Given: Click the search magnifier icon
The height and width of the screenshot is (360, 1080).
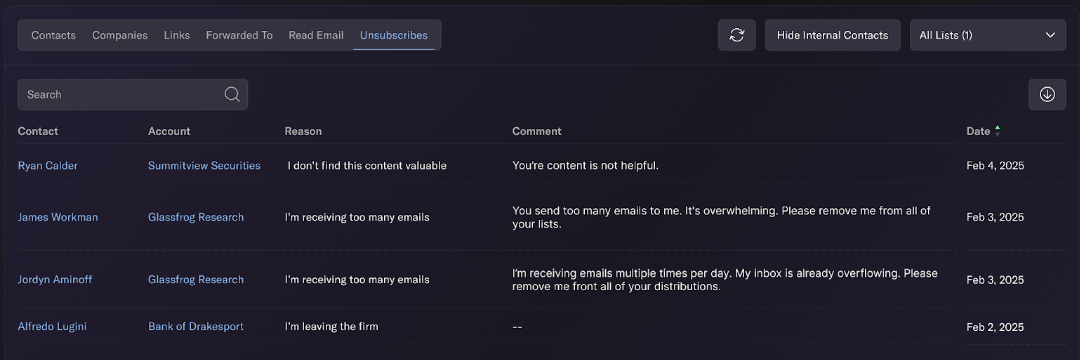Looking at the screenshot, I should [x=232, y=94].
